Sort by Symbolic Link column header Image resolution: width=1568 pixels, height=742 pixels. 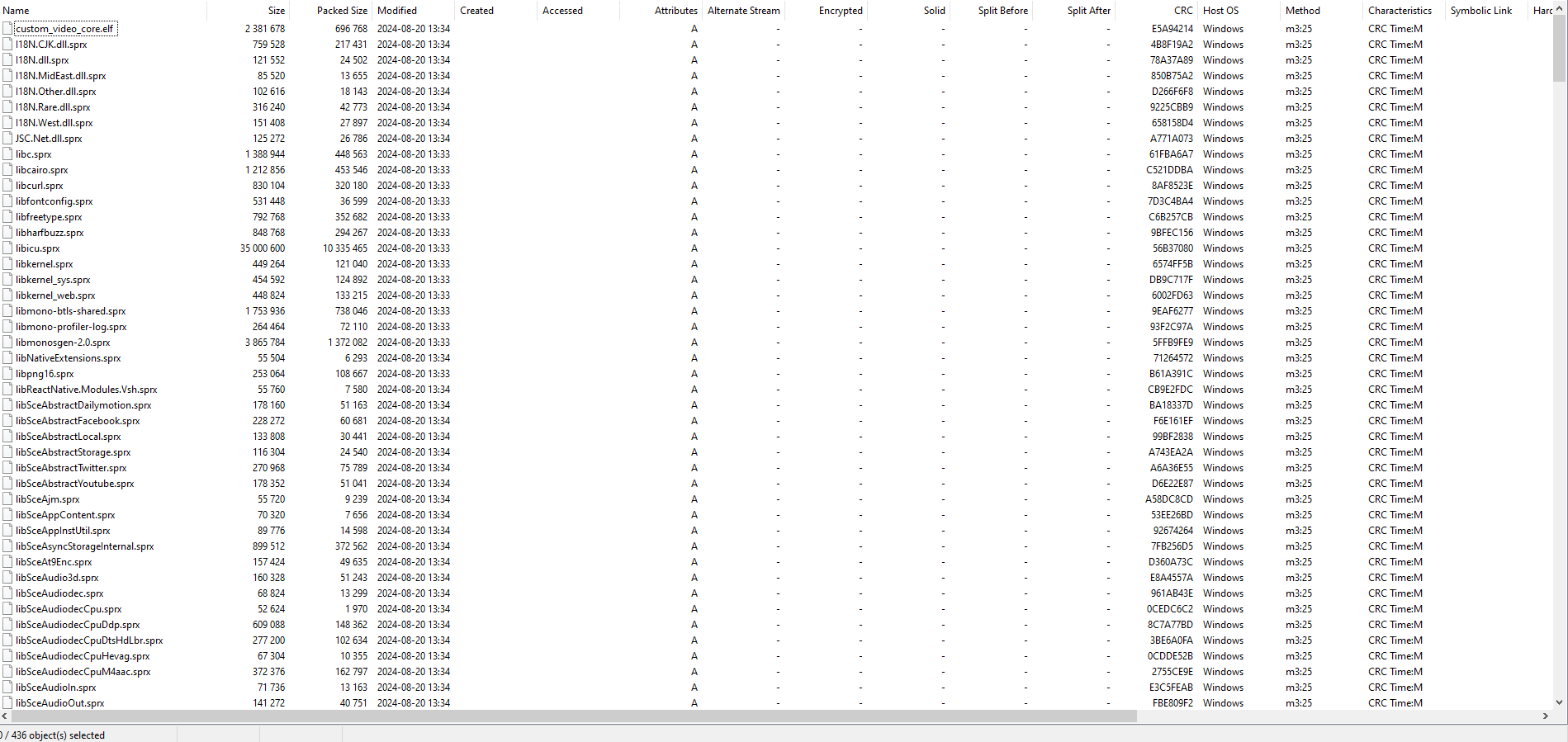pos(1486,11)
